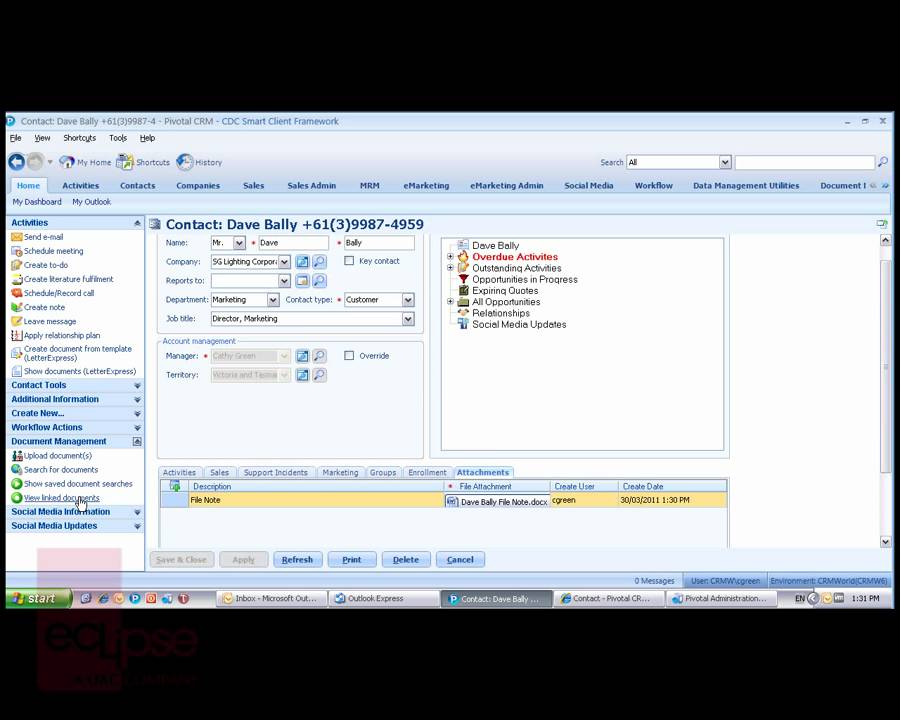Screen dimensions: 900x720
Task: Click company search magnifier icon
Action: click(x=319, y=262)
